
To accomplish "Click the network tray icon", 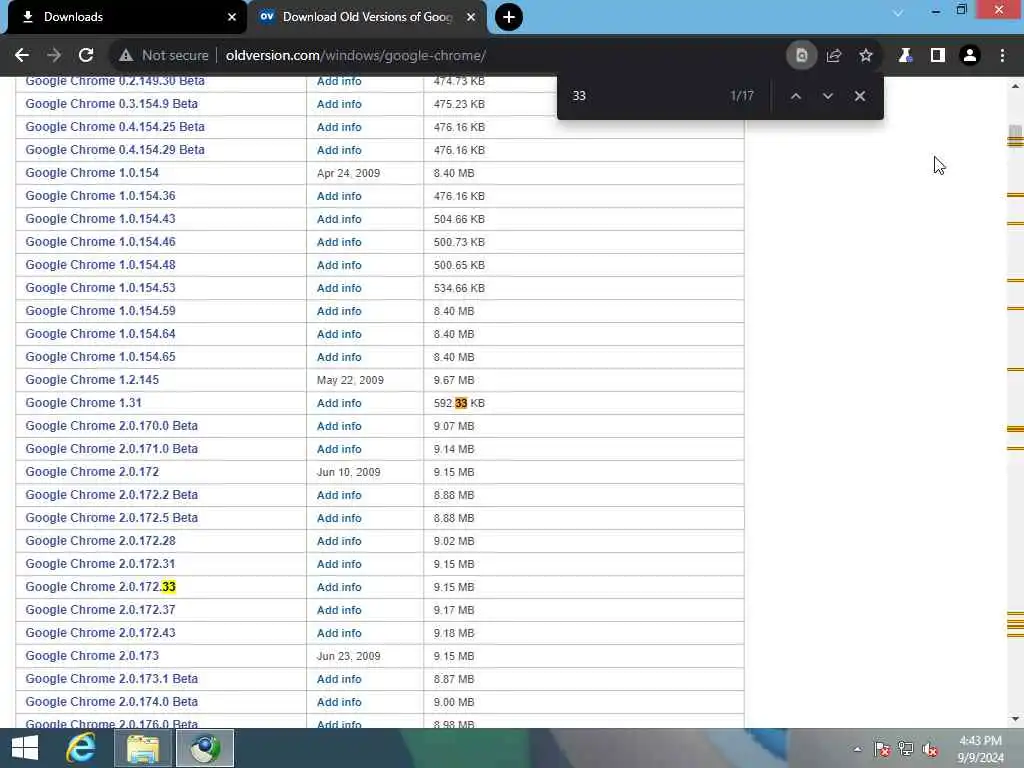I will point(906,749).
